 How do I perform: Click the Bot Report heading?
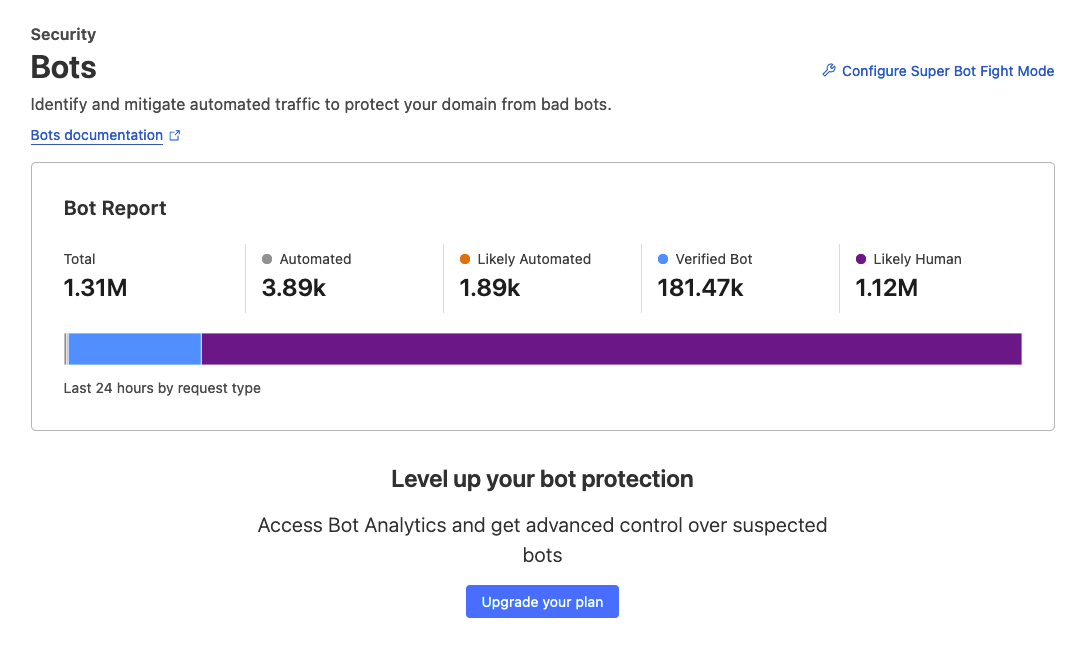[x=115, y=208]
